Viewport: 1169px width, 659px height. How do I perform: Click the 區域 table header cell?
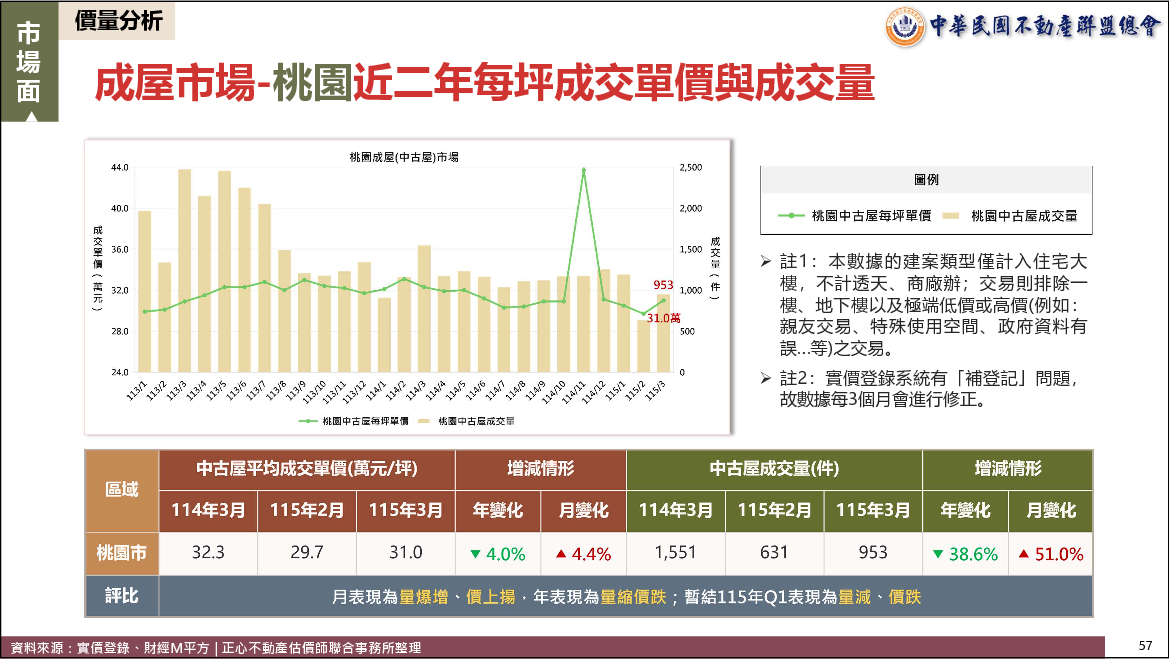(x=122, y=490)
